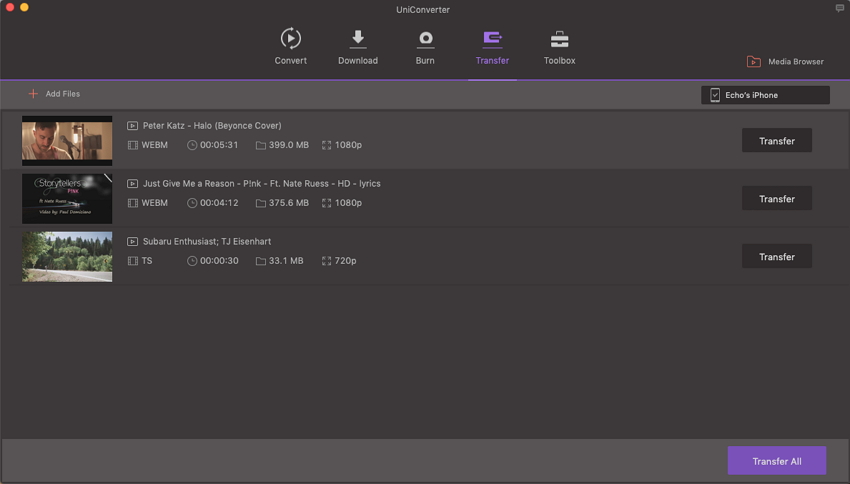Open the Convert tab icon
This screenshot has width=850, height=484.
click(x=290, y=40)
